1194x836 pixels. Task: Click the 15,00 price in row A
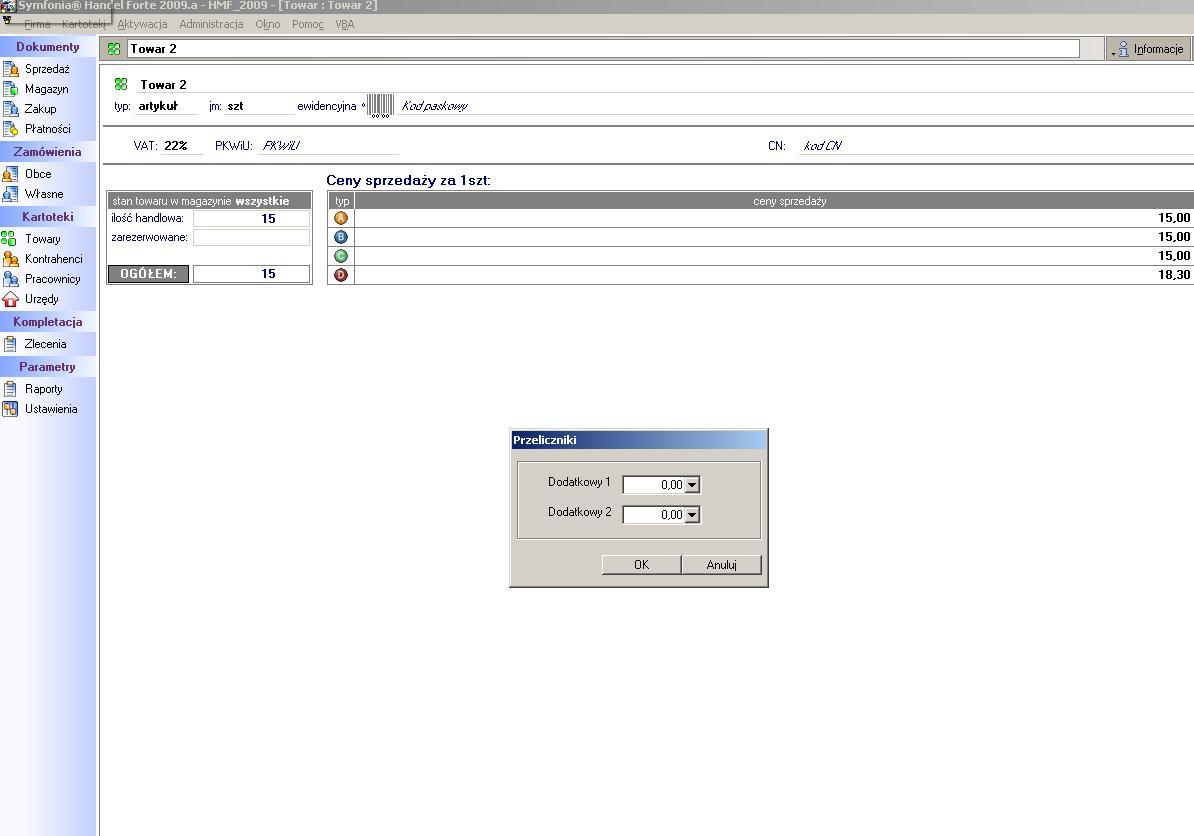[1173, 218]
